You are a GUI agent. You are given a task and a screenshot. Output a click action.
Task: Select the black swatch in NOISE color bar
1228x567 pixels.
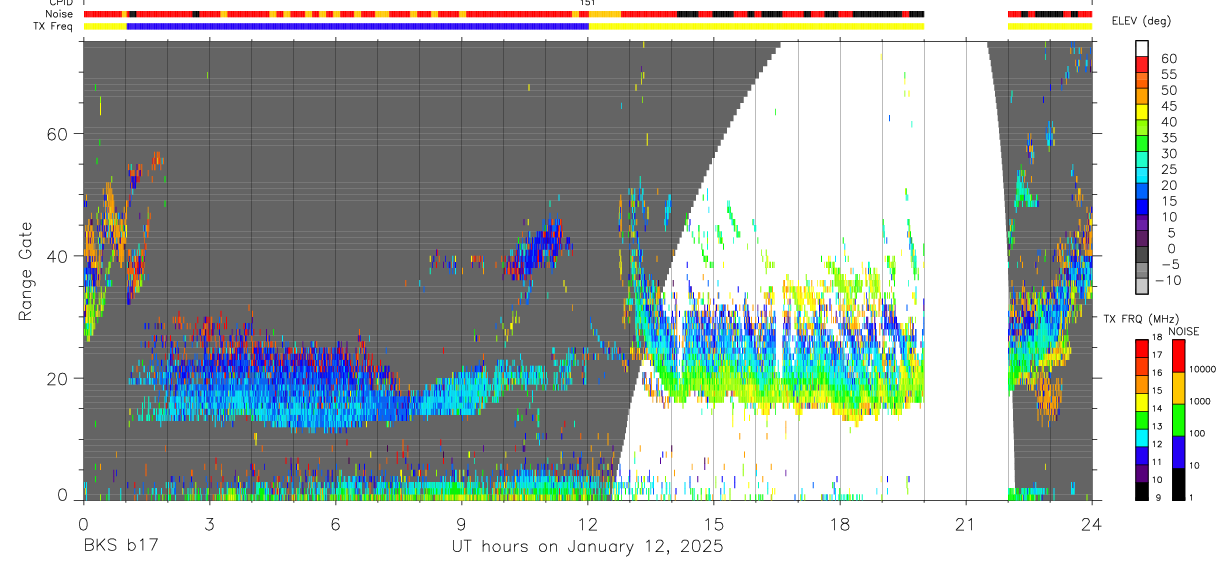click(x=1177, y=482)
